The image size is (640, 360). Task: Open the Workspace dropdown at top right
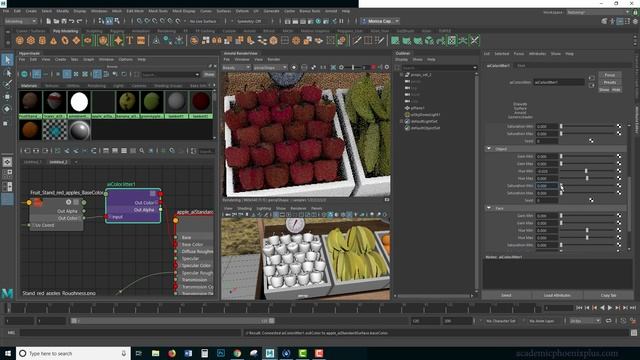click(x=598, y=12)
